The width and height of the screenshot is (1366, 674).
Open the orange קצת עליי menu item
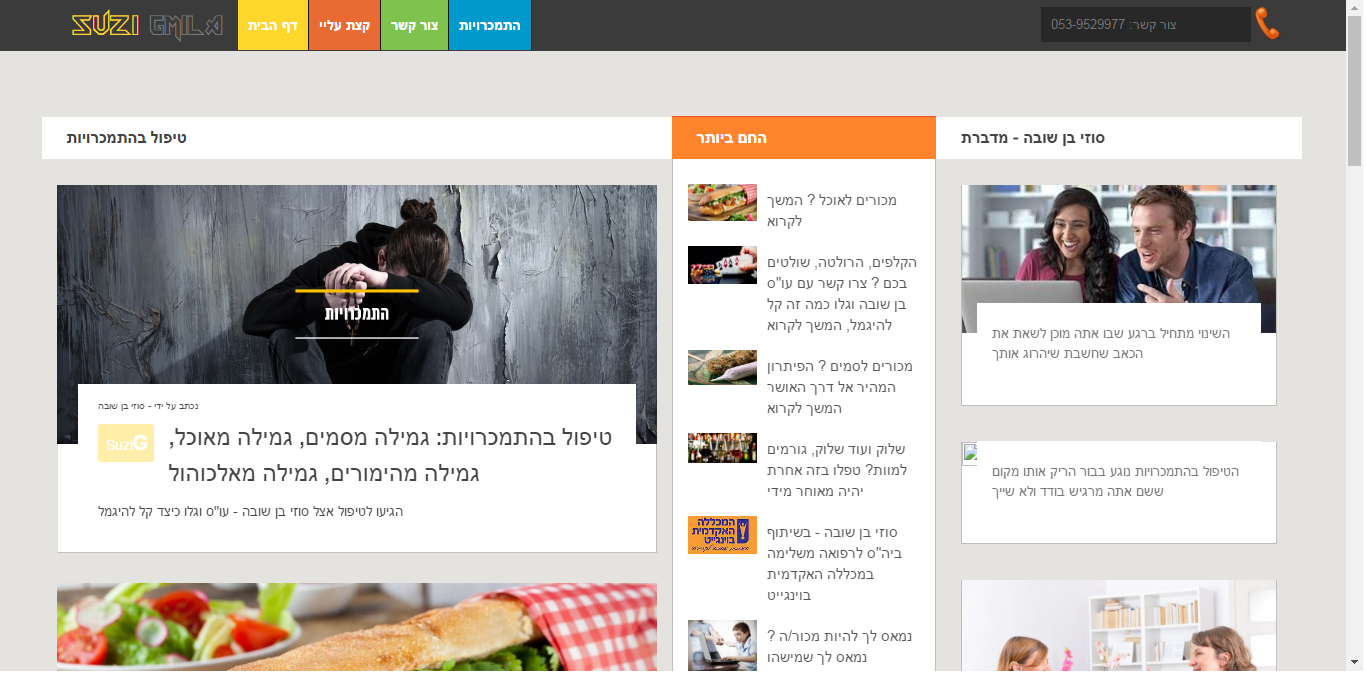point(344,25)
